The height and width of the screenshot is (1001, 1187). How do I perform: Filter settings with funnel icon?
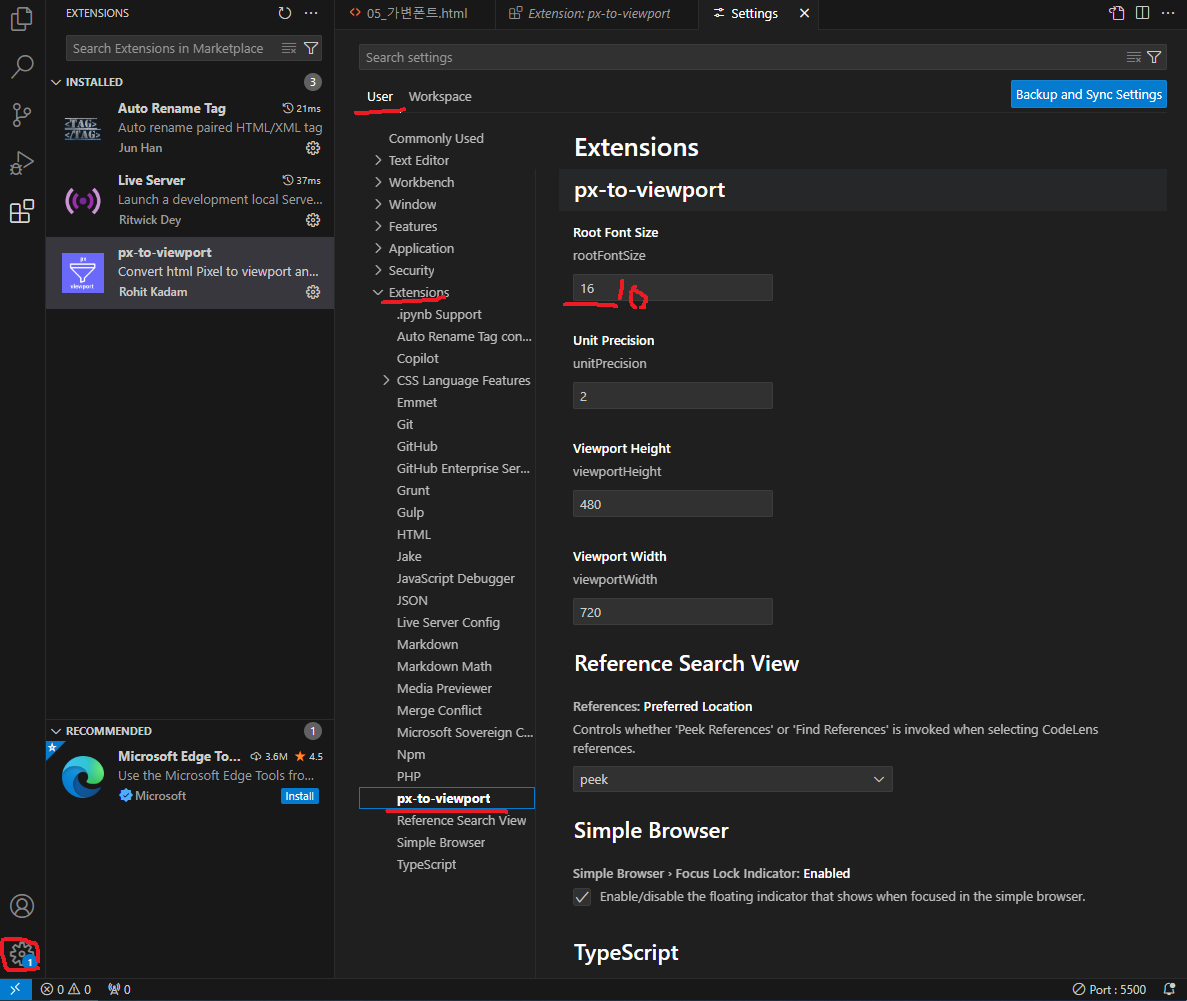(1154, 58)
